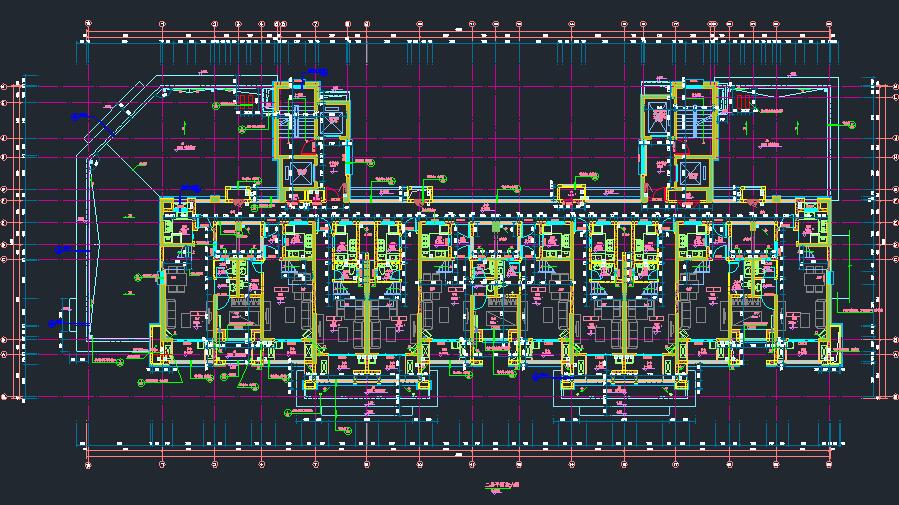Click the top-left grid axis bubble

(87, 23)
